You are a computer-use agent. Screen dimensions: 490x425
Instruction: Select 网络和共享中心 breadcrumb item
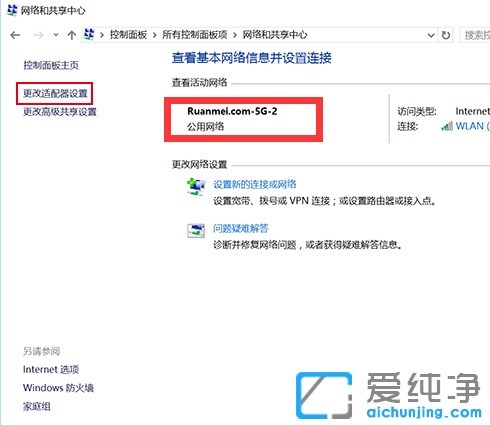point(275,35)
